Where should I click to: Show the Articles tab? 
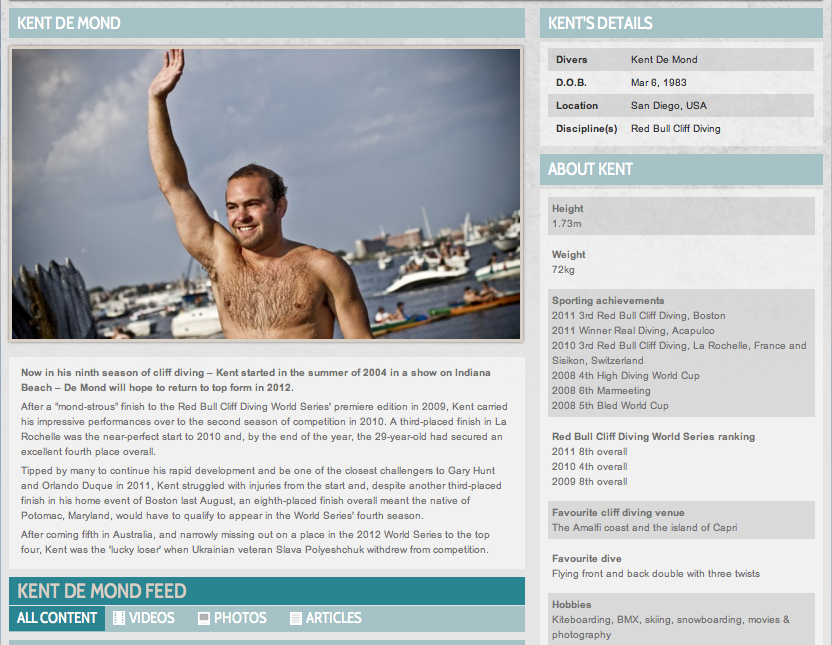point(325,618)
